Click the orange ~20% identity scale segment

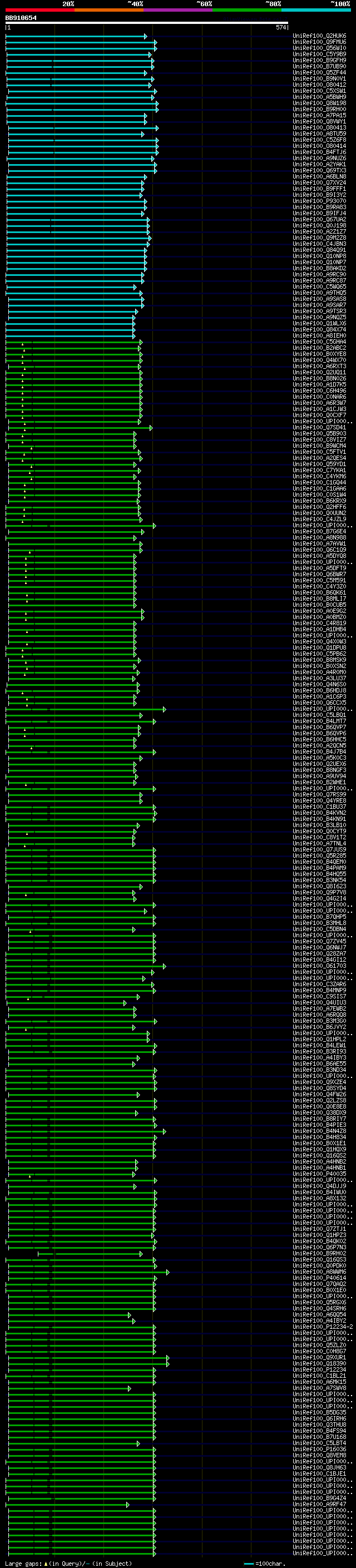pyautogui.click(x=109, y=11)
